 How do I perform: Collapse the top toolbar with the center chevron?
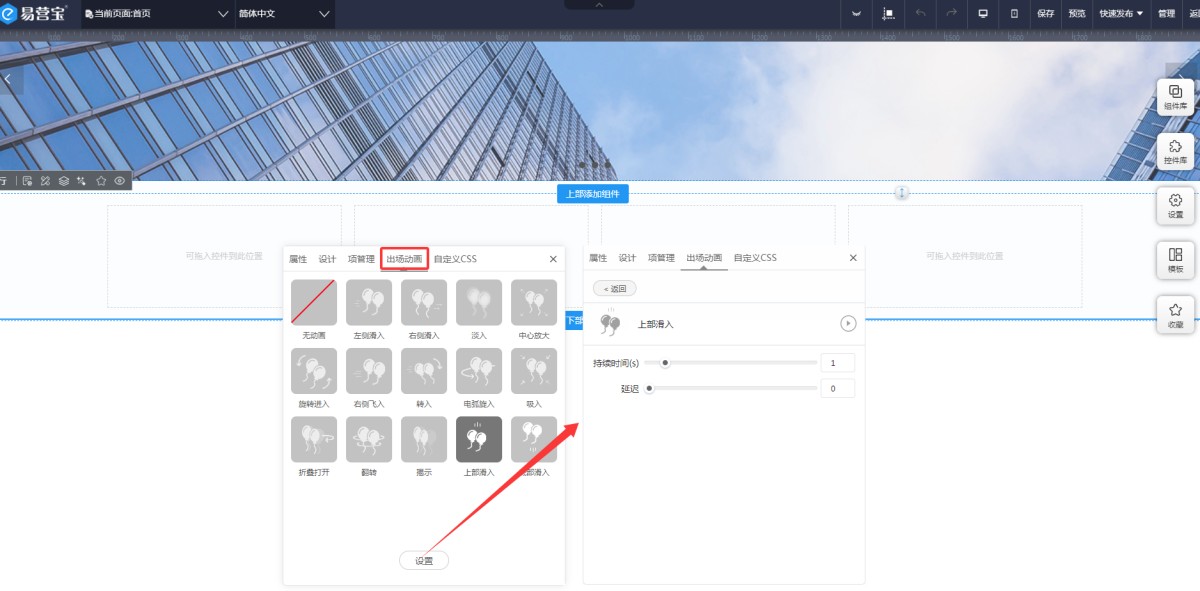pyautogui.click(x=599, y=5)
